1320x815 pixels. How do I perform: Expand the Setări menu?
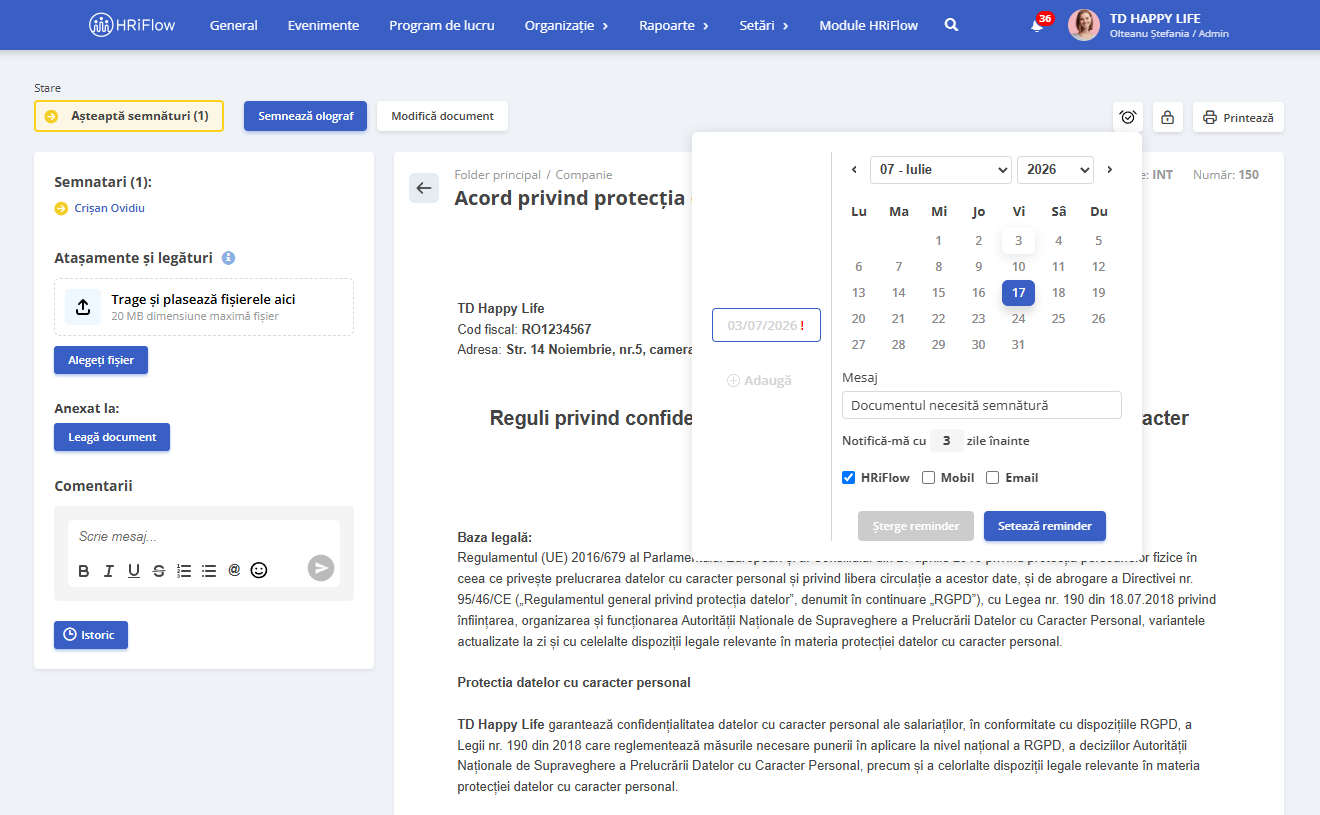click(x=764, y=25)
